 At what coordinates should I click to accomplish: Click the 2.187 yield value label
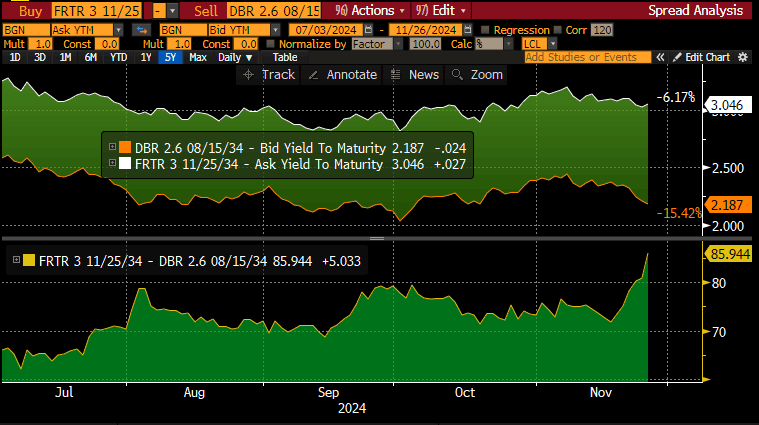tap(729, 205)
